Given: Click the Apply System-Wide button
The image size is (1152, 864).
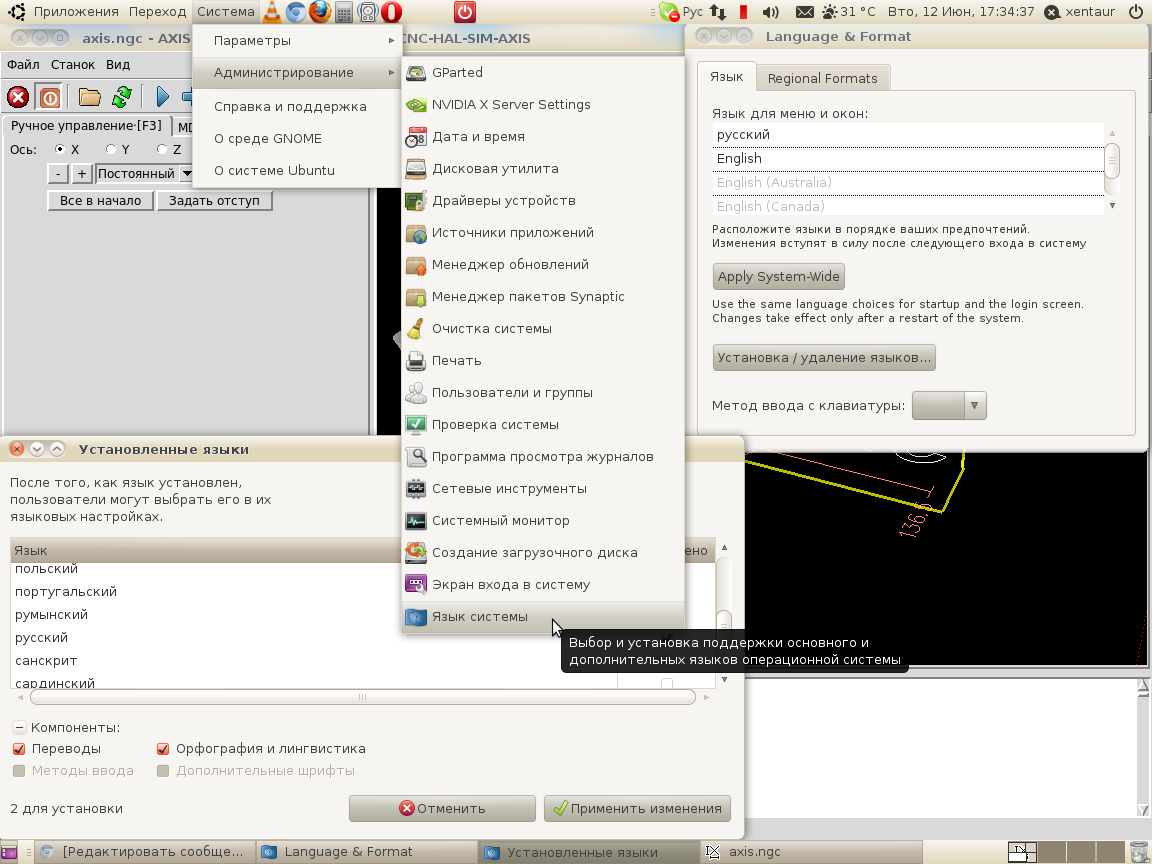Looking at the screenshot, I should click(778, 277).
